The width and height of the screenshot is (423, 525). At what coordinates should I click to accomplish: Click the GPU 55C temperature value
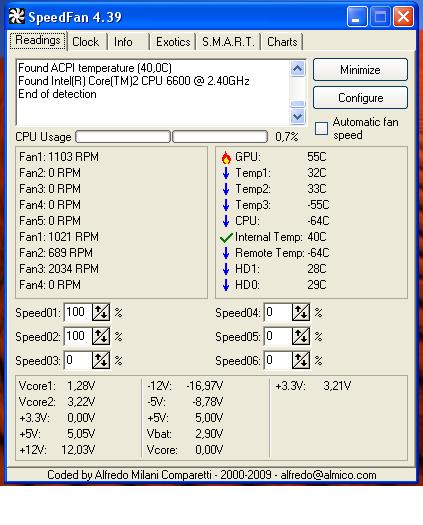tap(317, 157)
